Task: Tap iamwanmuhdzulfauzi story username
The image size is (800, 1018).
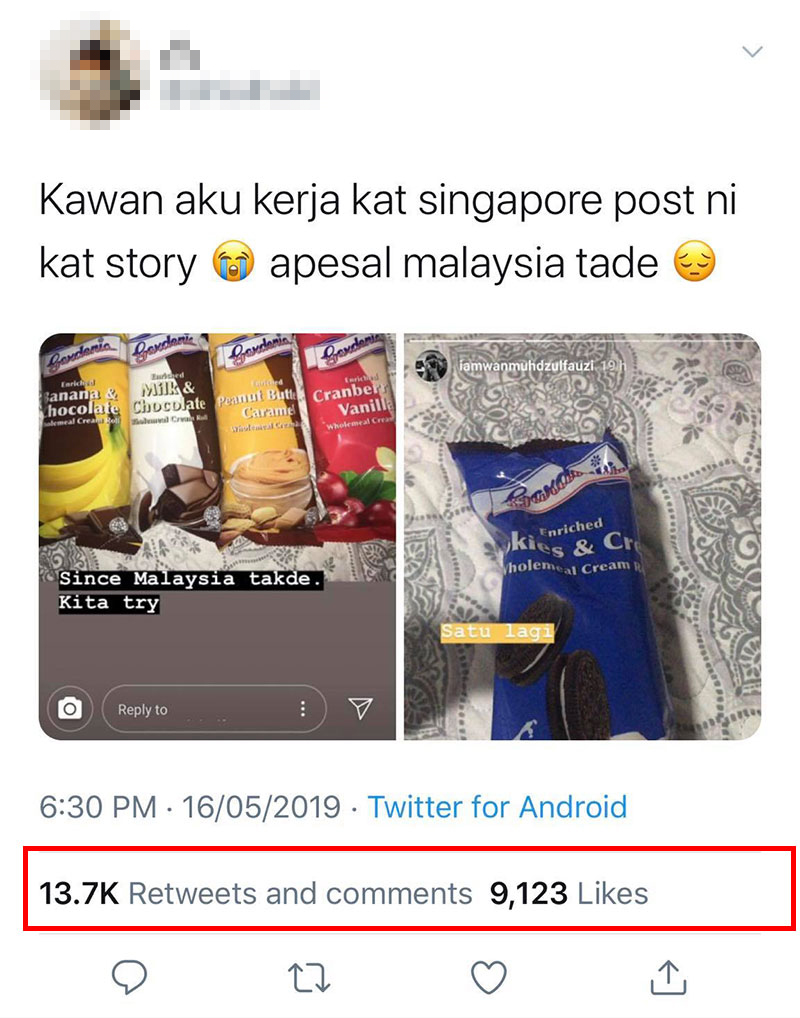Action: (526, 366)
